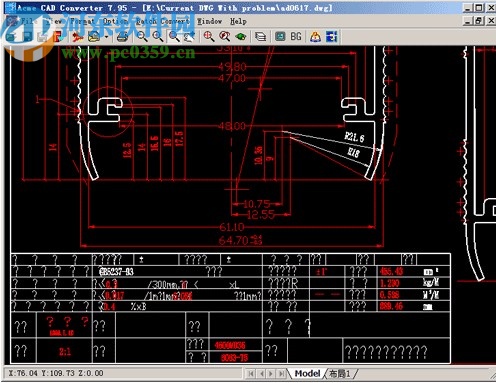
Task: Restore the drawing child window
Action: [479, 21]
